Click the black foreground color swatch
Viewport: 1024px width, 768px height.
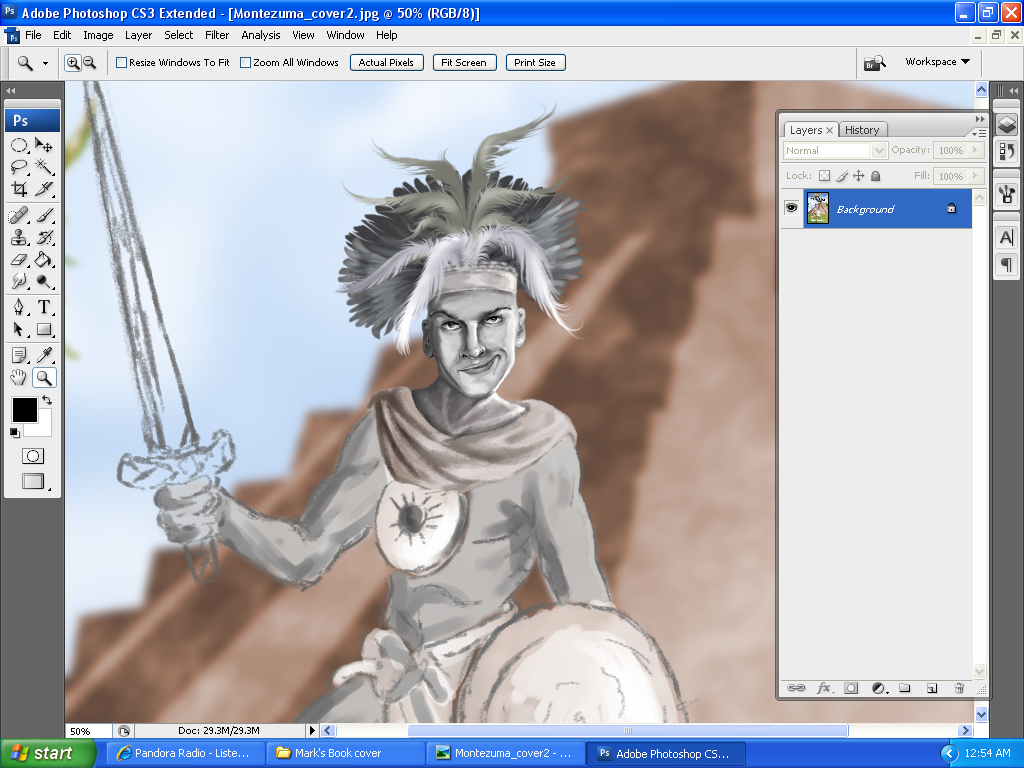coord(25,410)
